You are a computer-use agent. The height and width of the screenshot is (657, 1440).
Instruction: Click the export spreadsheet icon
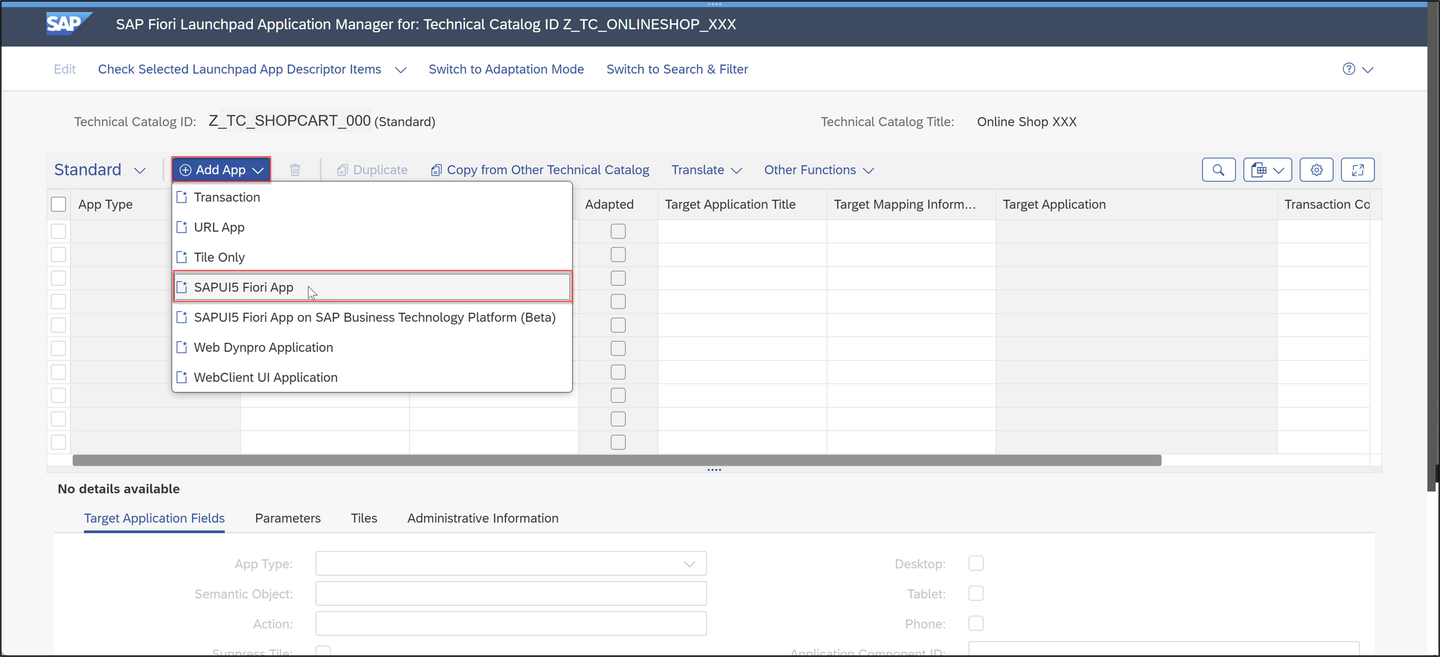[1259, 170]
